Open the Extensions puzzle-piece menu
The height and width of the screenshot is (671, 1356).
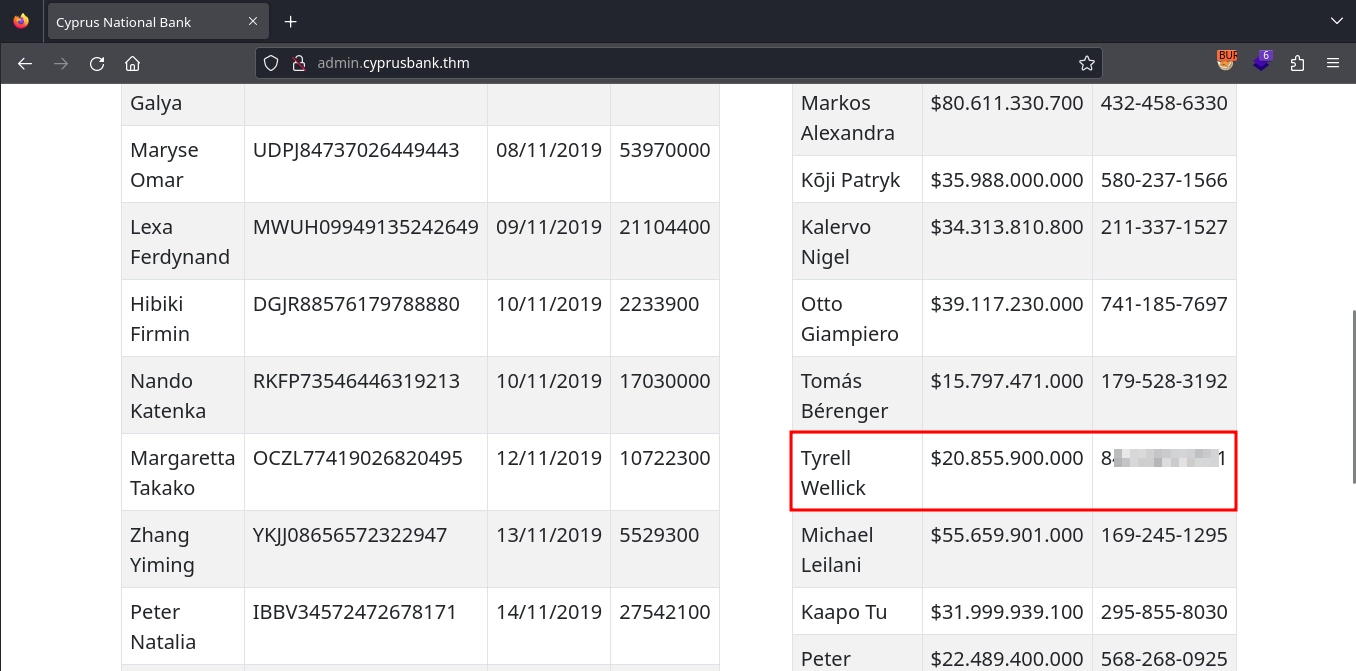(x=1297, y=63)
